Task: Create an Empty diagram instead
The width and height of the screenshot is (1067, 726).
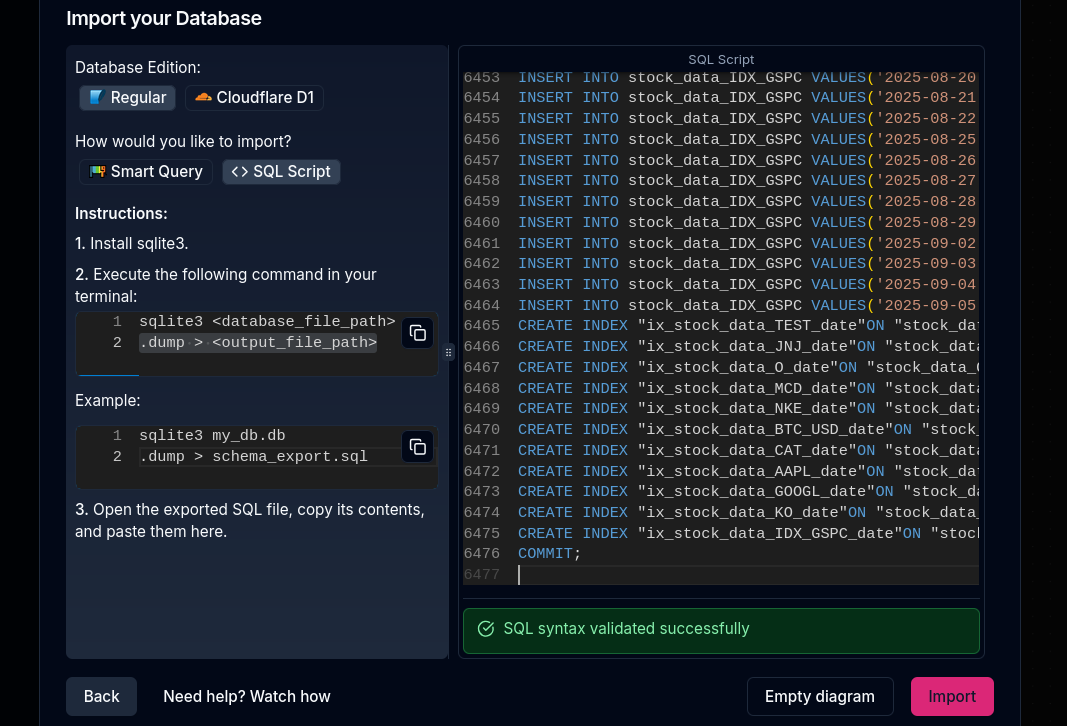Action: click(x=819, y=696)
